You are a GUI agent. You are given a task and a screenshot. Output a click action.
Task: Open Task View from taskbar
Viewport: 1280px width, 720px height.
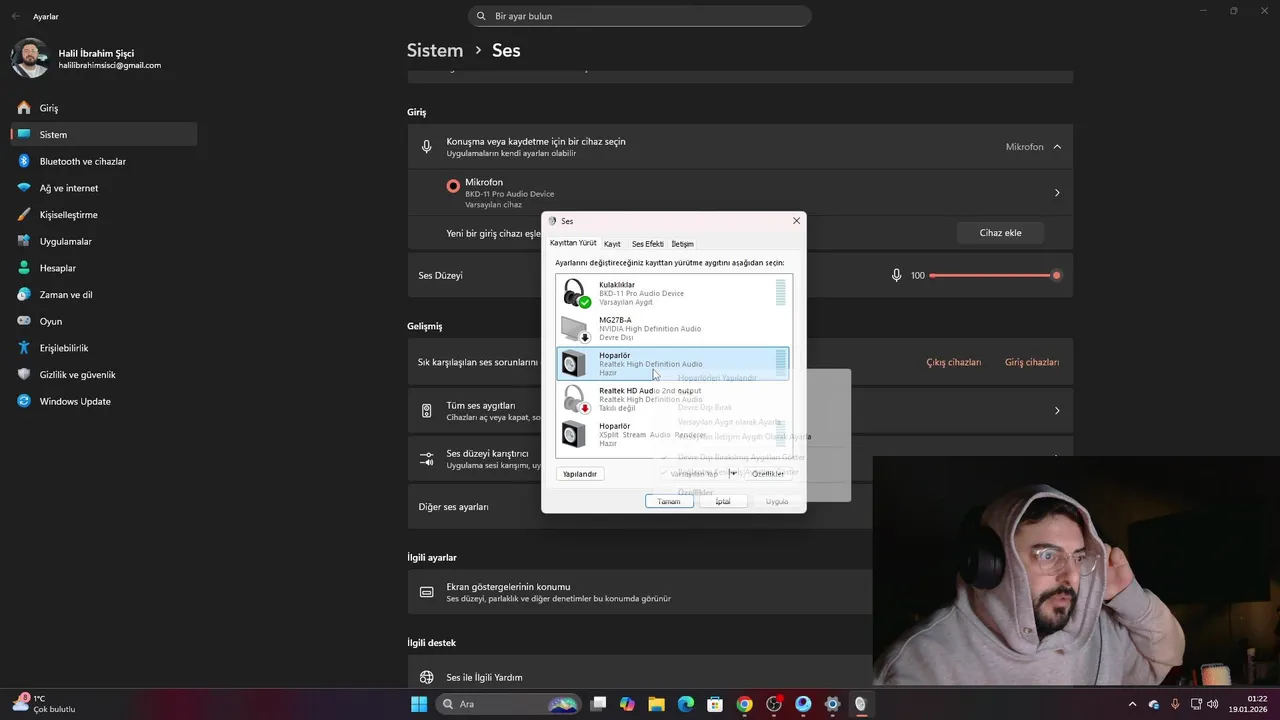click(x=598, y=704)
